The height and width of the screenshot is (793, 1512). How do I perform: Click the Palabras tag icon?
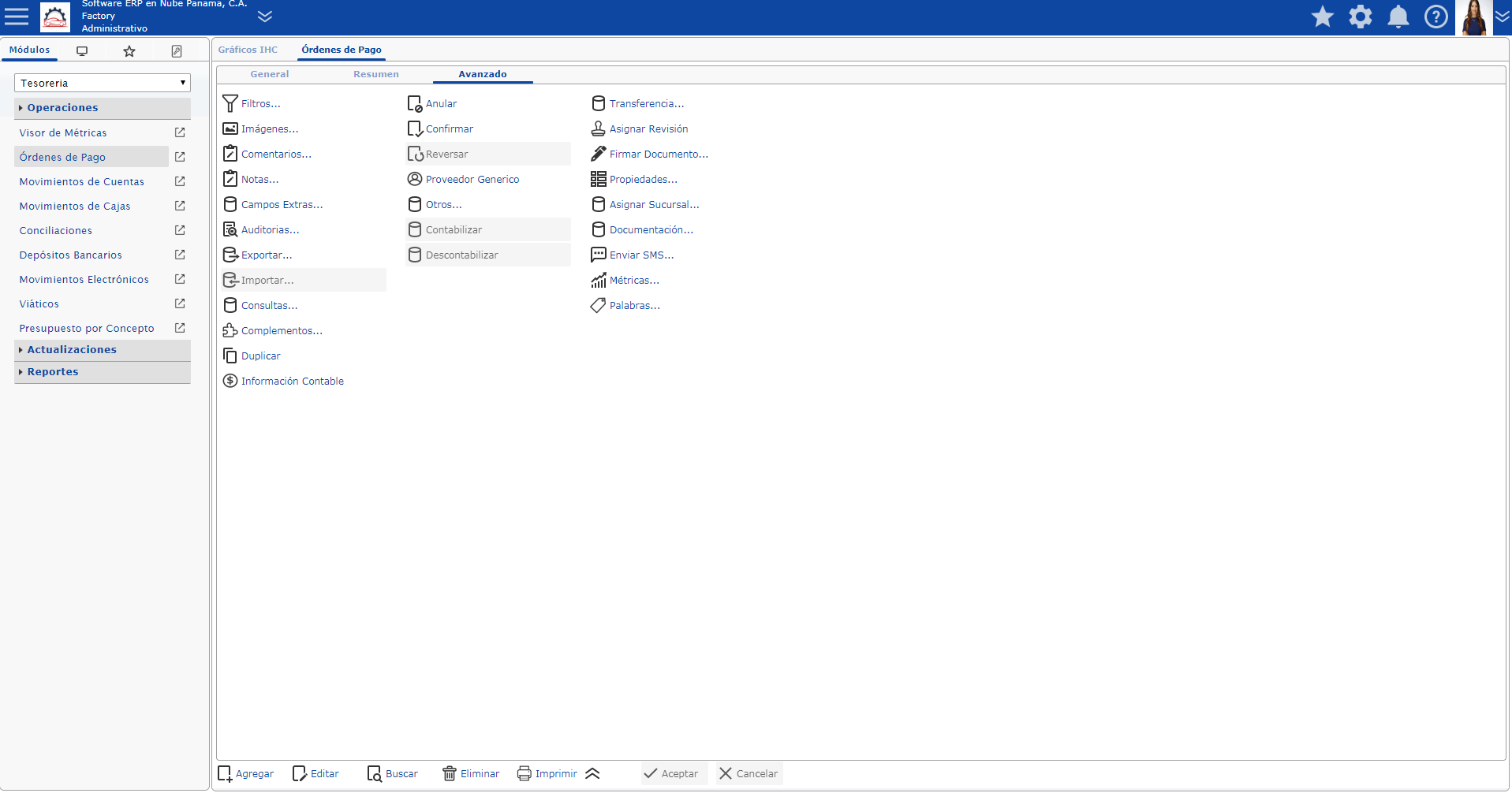(x=598, y=305)
